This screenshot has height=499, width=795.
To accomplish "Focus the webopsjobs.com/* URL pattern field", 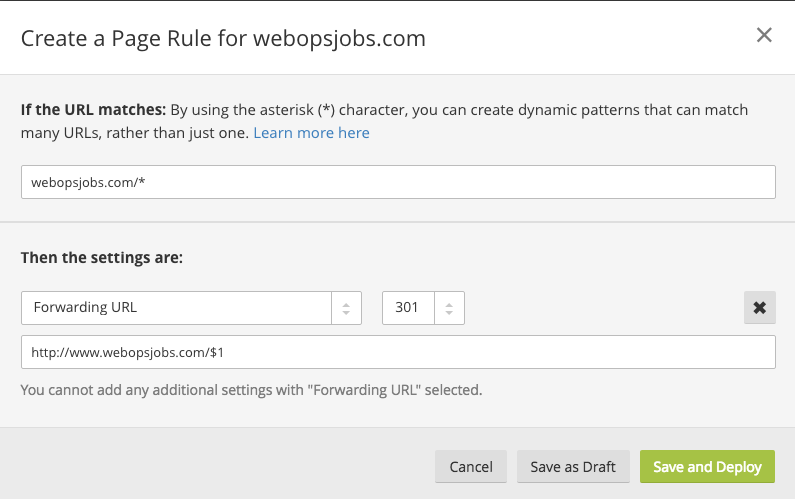I will click(398, 182).
